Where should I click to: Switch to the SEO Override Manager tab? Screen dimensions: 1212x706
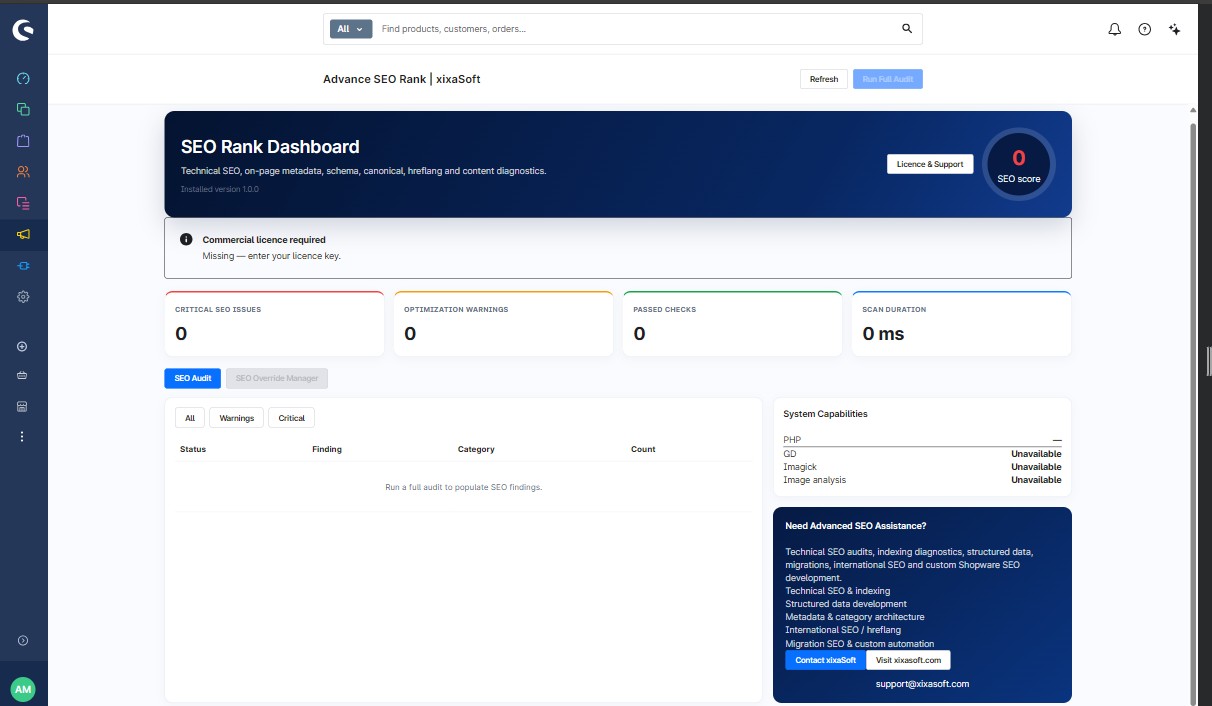[x=277, y=378]
